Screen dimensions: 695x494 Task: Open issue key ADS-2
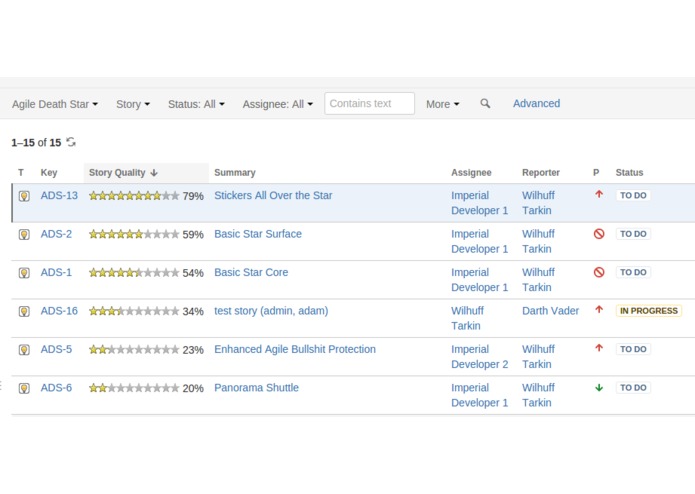(56, 234)
